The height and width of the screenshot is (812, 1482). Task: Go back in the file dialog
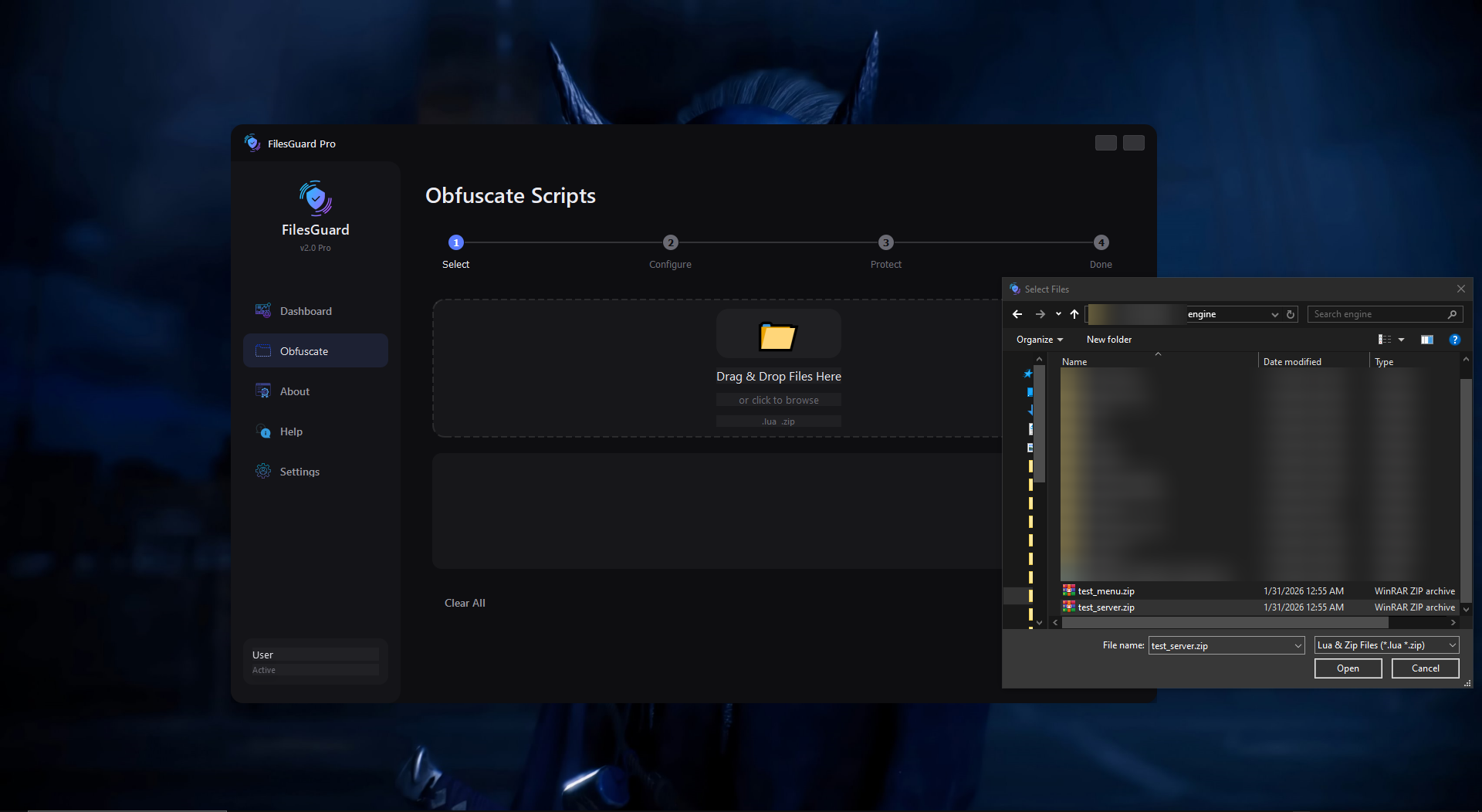point(1017,314)
